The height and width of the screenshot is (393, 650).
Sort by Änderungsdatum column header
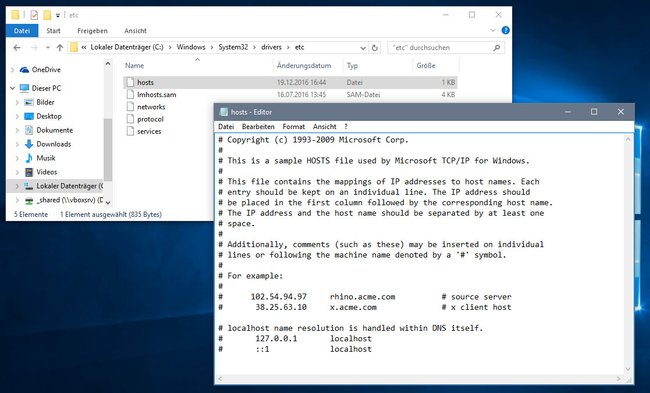pyautogui.click(x=304, y=66)
